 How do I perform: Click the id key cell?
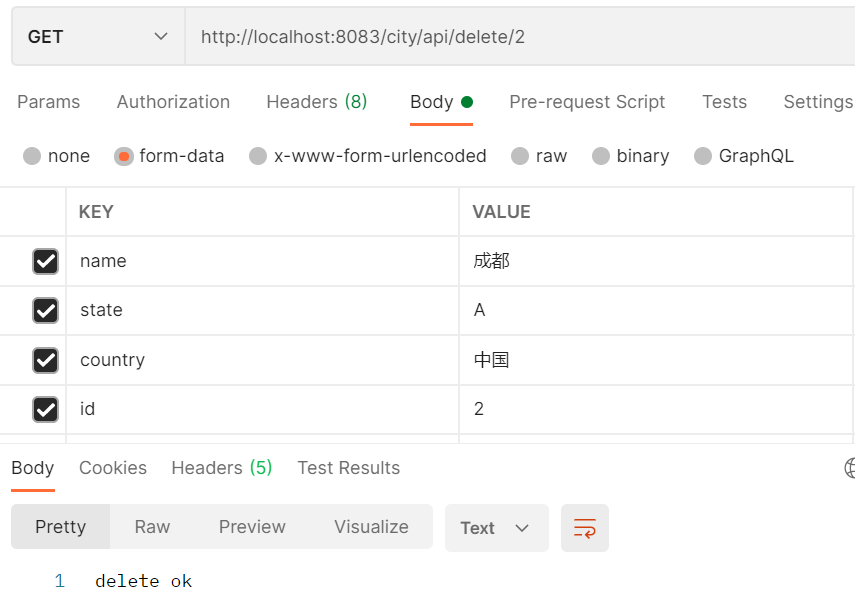(x=262, y=409)
